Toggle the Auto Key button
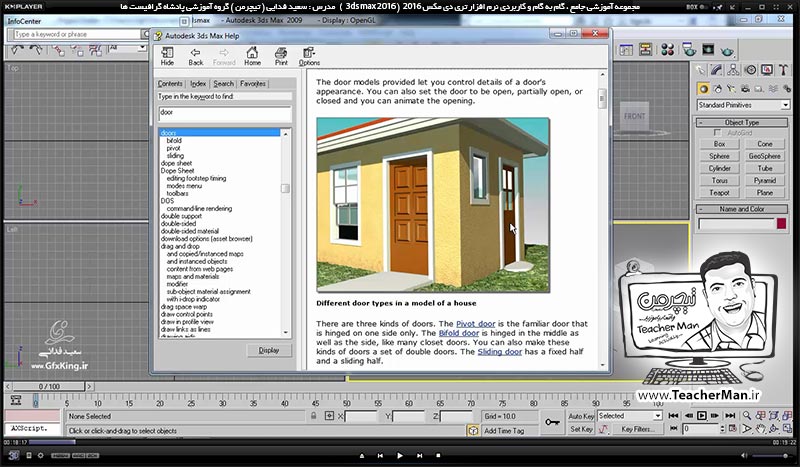The width and height of the screenshot is (800, 467). [x=581, y=416]
